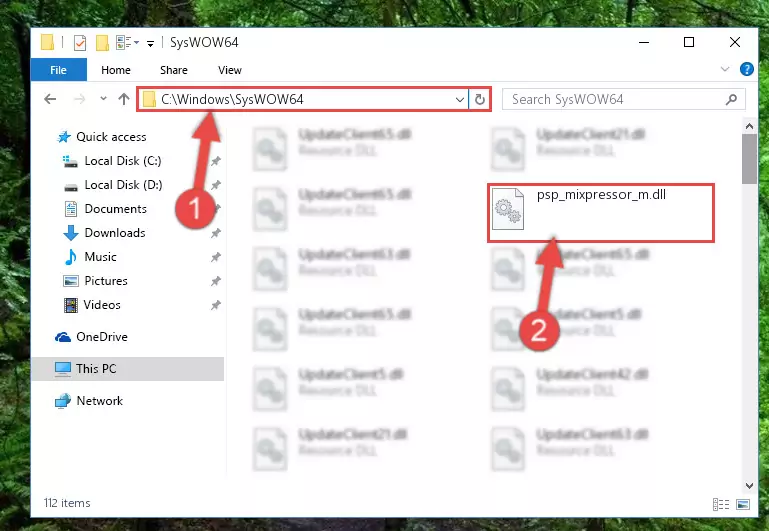Screen dimensions: 769x531
Task: Switch to the Share ribbon tab
Action: (174, 70)
